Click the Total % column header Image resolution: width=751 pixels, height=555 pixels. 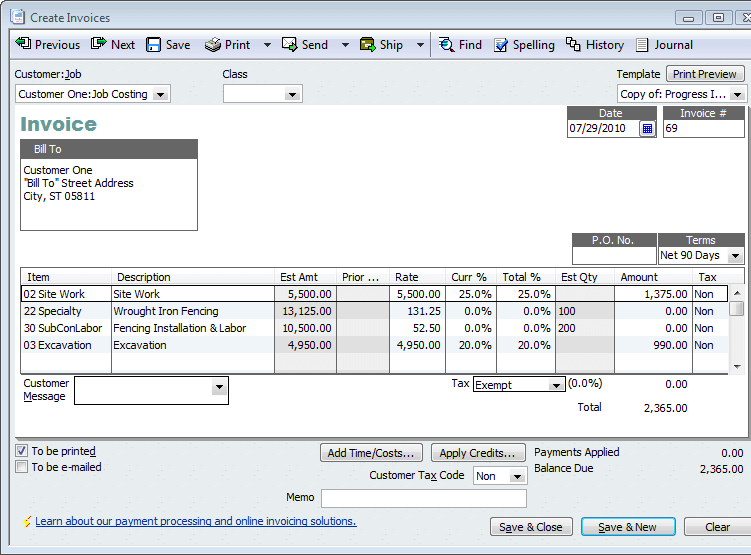[x=525, y=277]
